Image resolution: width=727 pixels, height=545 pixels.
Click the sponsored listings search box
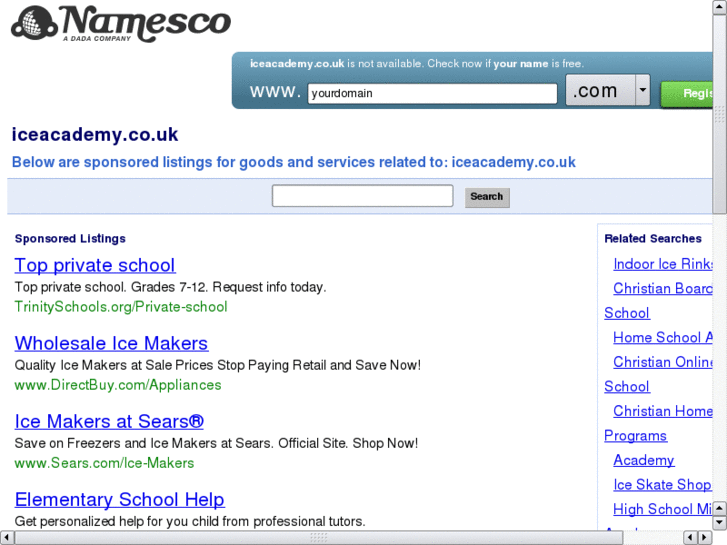click(363, 196)
